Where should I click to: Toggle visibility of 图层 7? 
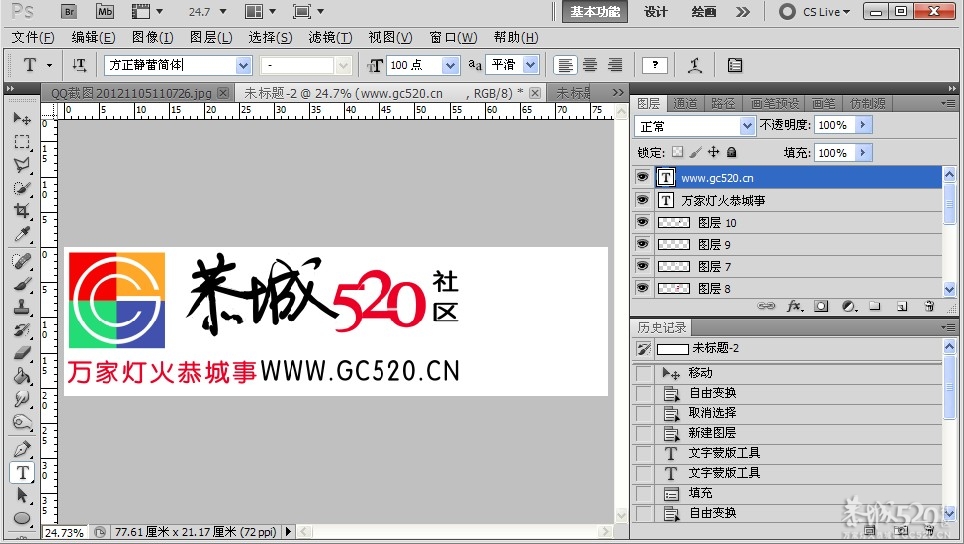[642, 266]
